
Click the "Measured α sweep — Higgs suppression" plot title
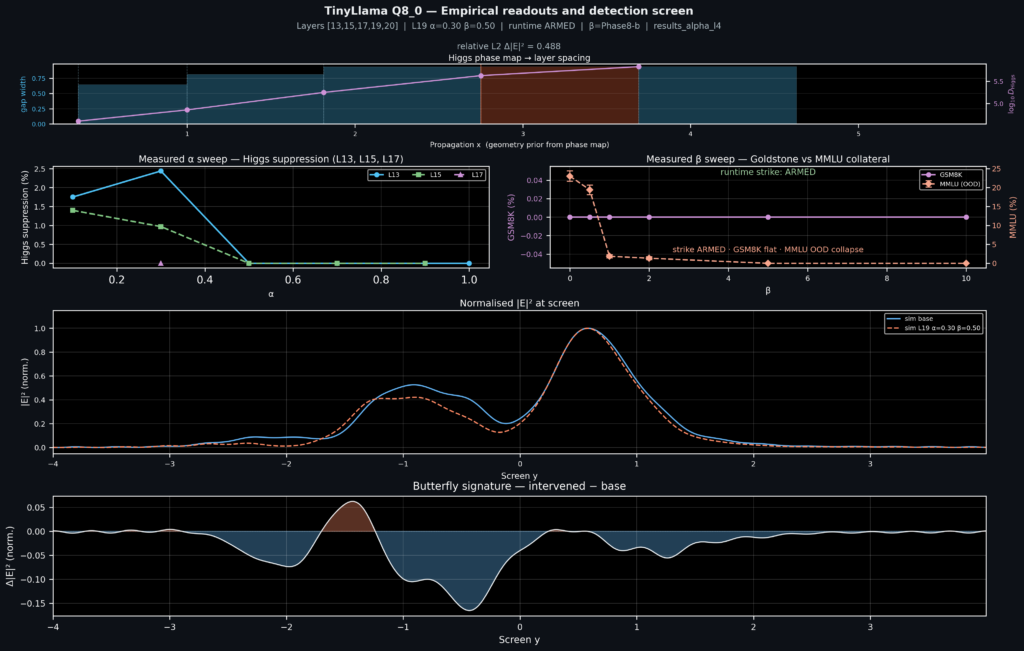click(x=271, y=159)
